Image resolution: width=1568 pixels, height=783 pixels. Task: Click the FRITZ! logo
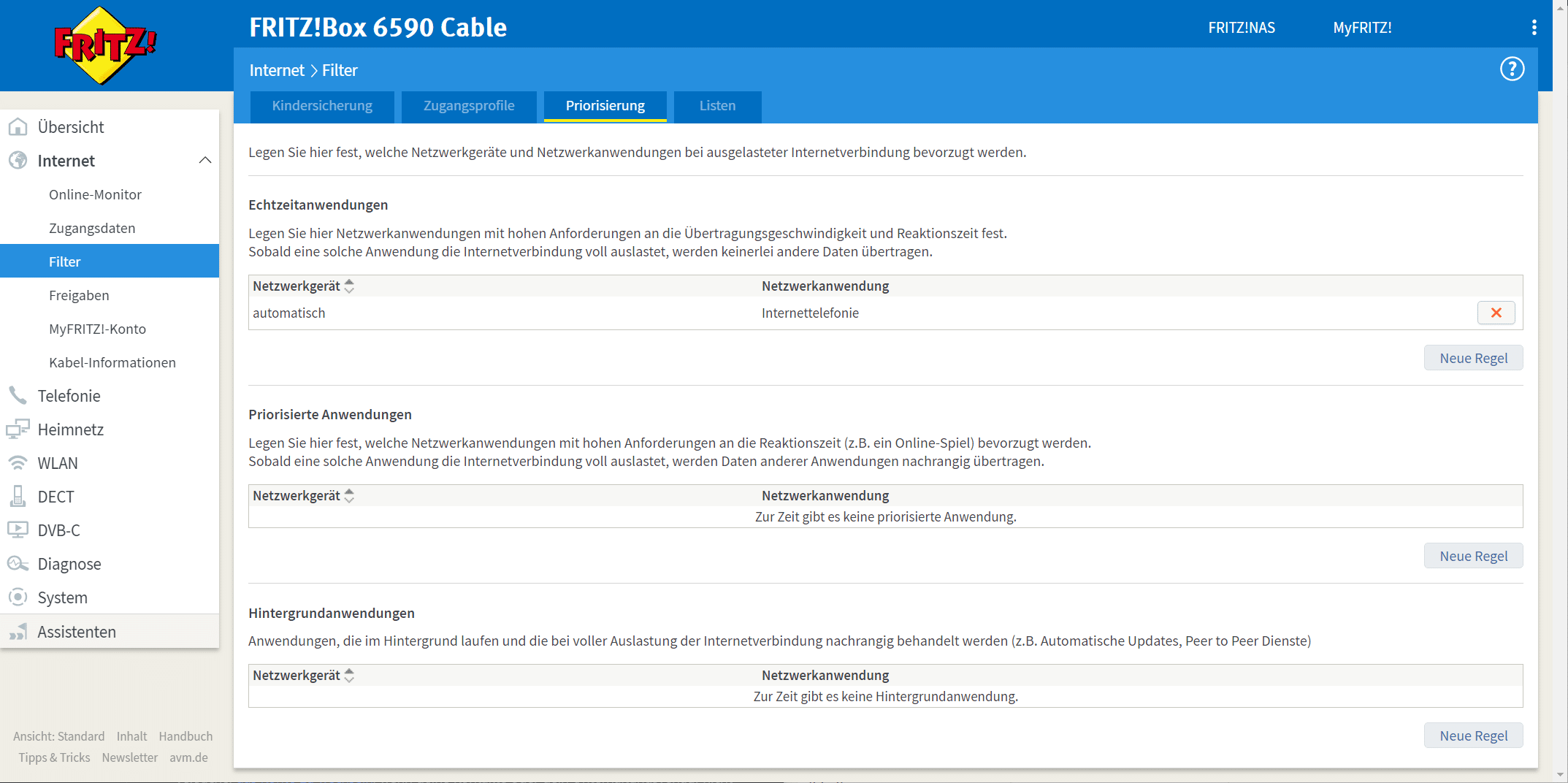coord(105,45)
